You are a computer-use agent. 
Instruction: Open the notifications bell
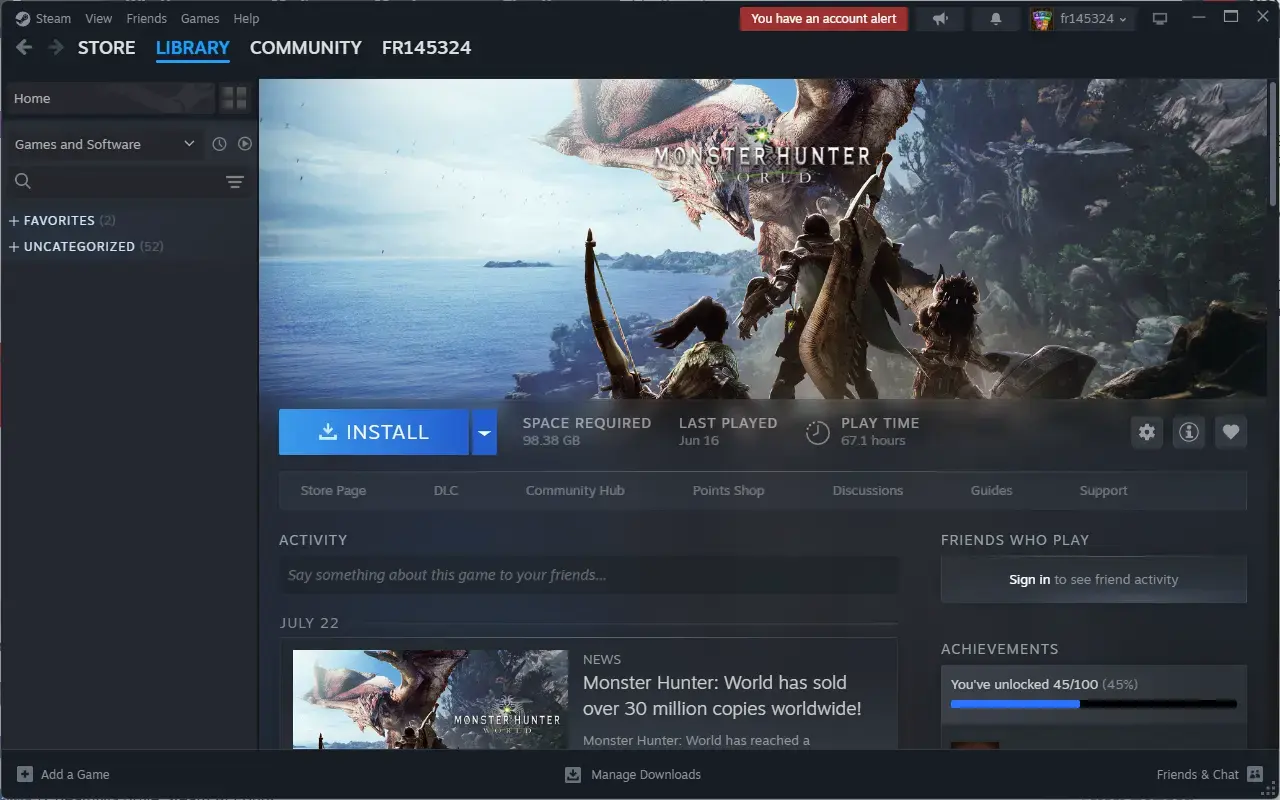[996, 19]
